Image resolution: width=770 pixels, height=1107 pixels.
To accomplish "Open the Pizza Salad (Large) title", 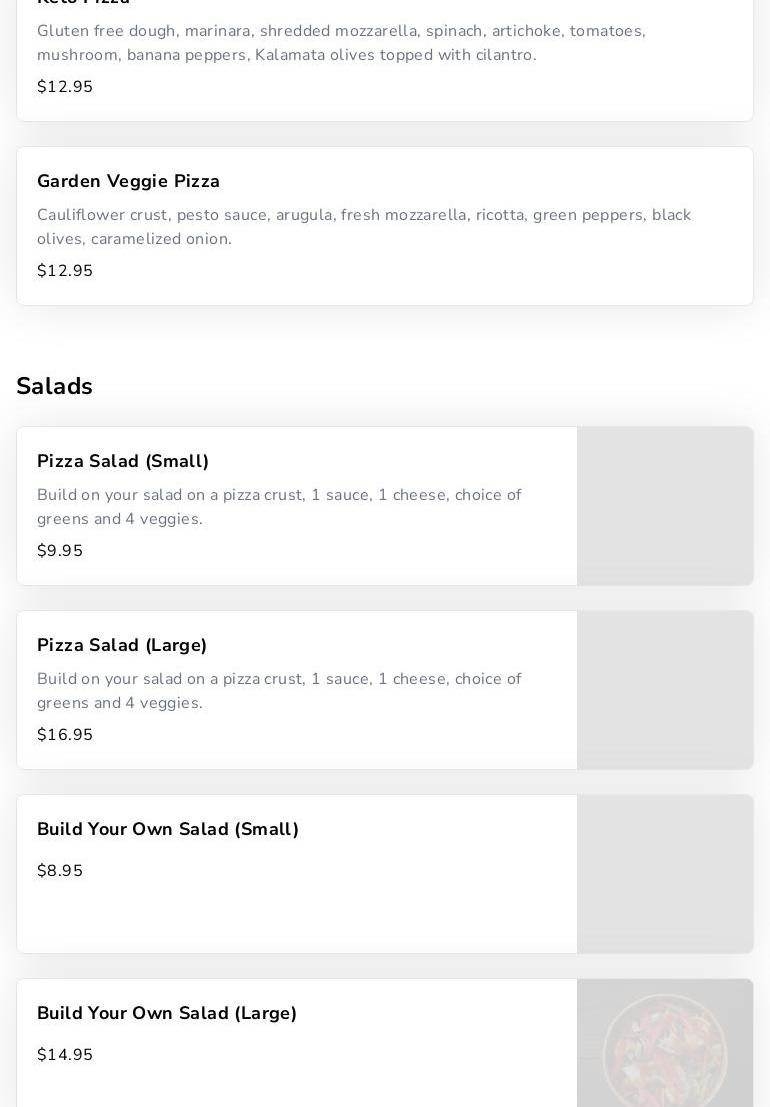I will click(122, 645).
